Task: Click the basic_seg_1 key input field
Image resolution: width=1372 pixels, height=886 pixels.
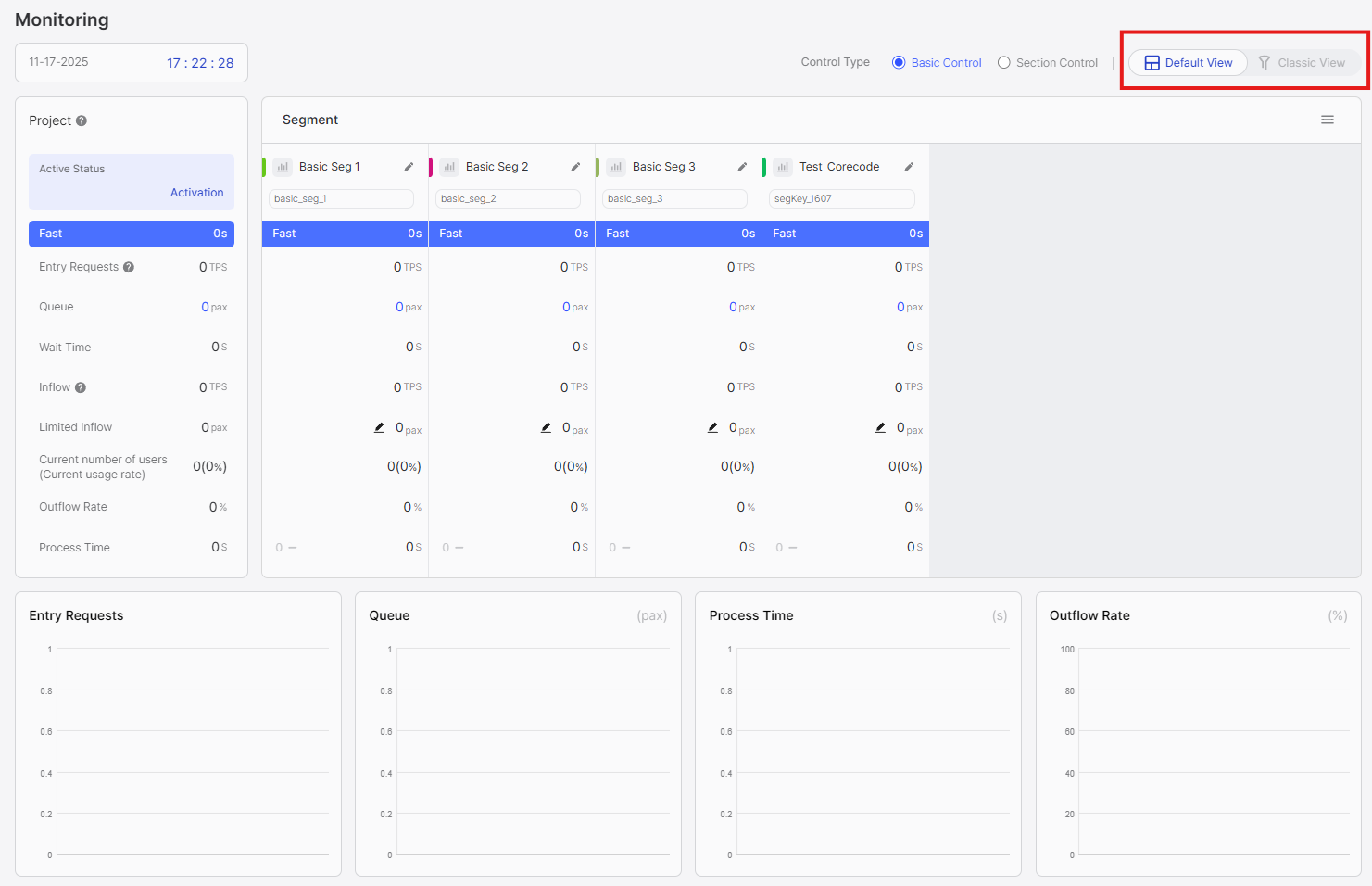Action: pos(340,198)
